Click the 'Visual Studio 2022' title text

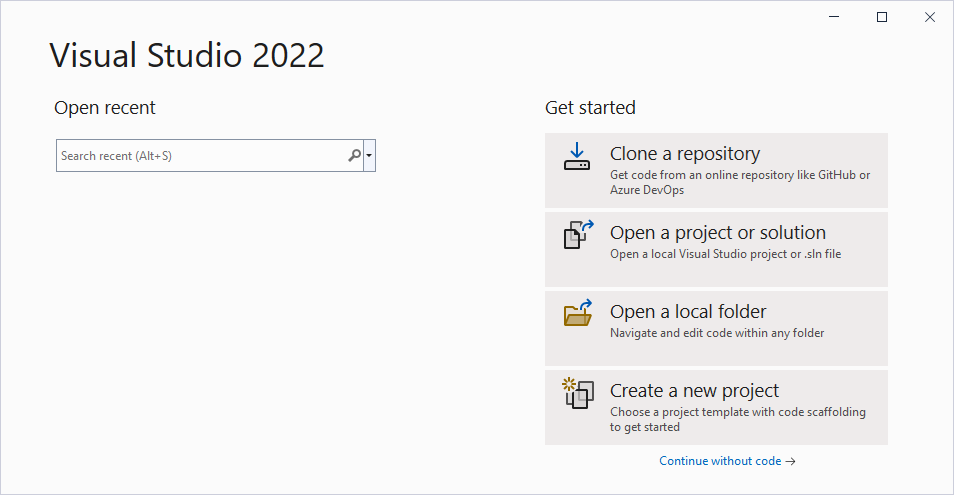187,55
